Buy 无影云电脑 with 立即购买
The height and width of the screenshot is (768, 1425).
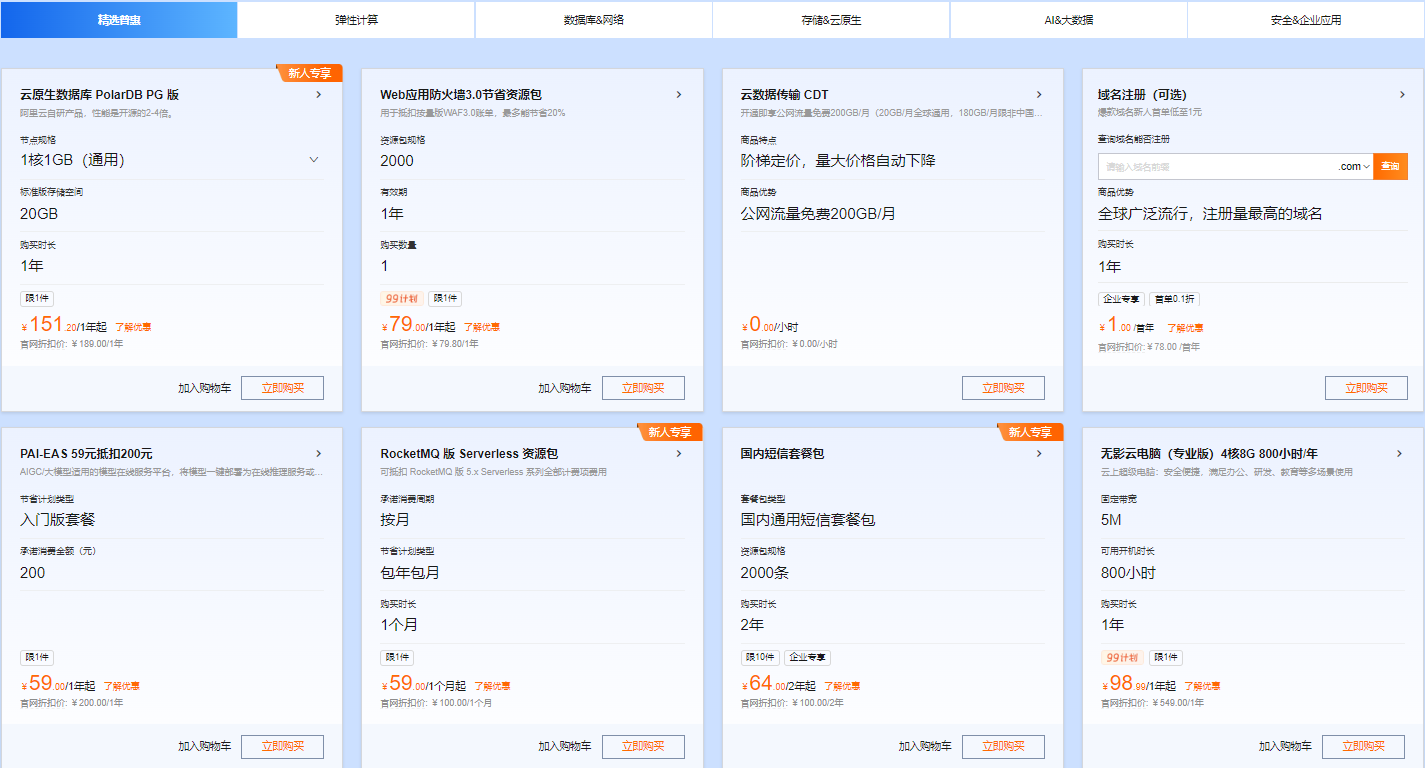[x=1363, y=746]
